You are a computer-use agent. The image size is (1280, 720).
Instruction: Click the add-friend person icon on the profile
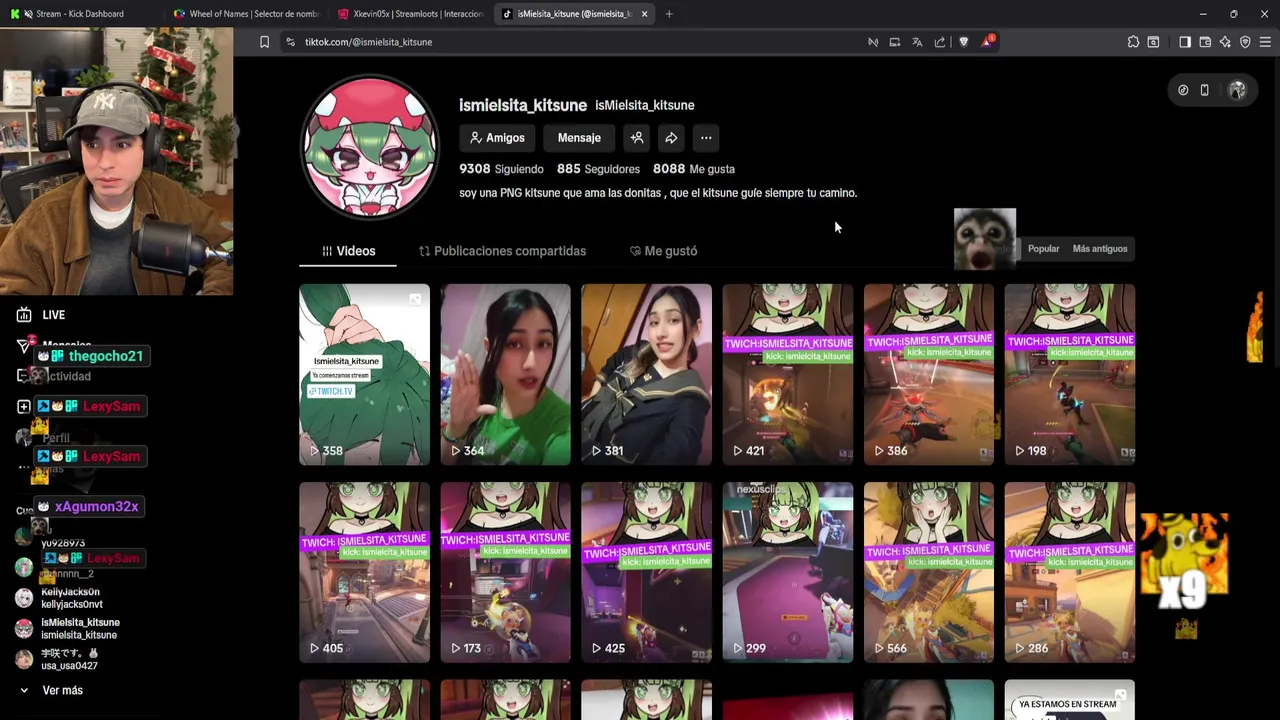[x=637, y=138]
